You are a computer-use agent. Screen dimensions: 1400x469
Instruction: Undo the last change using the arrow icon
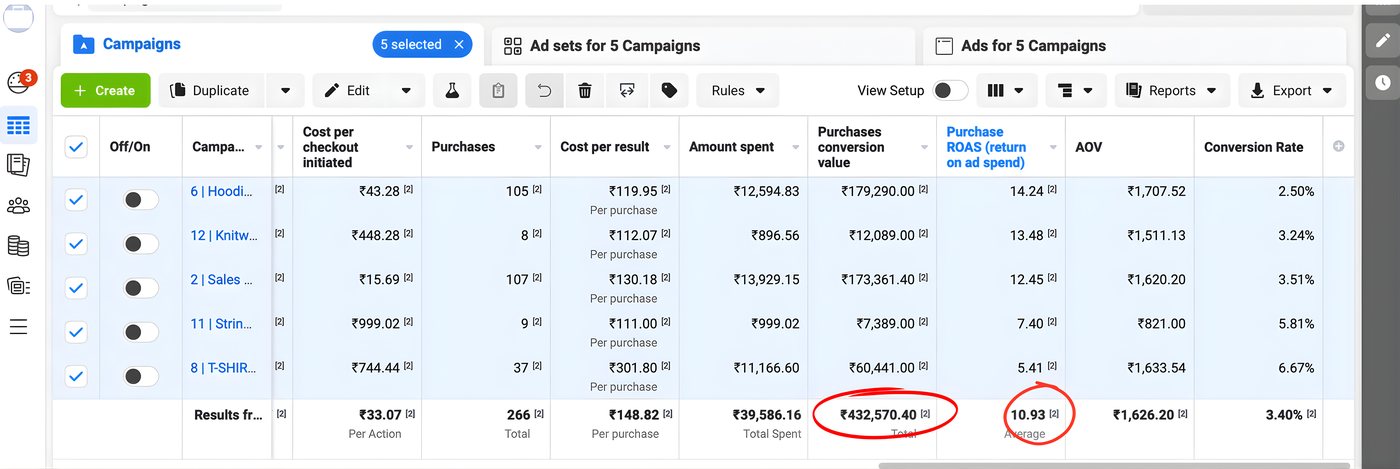point(544,90)
